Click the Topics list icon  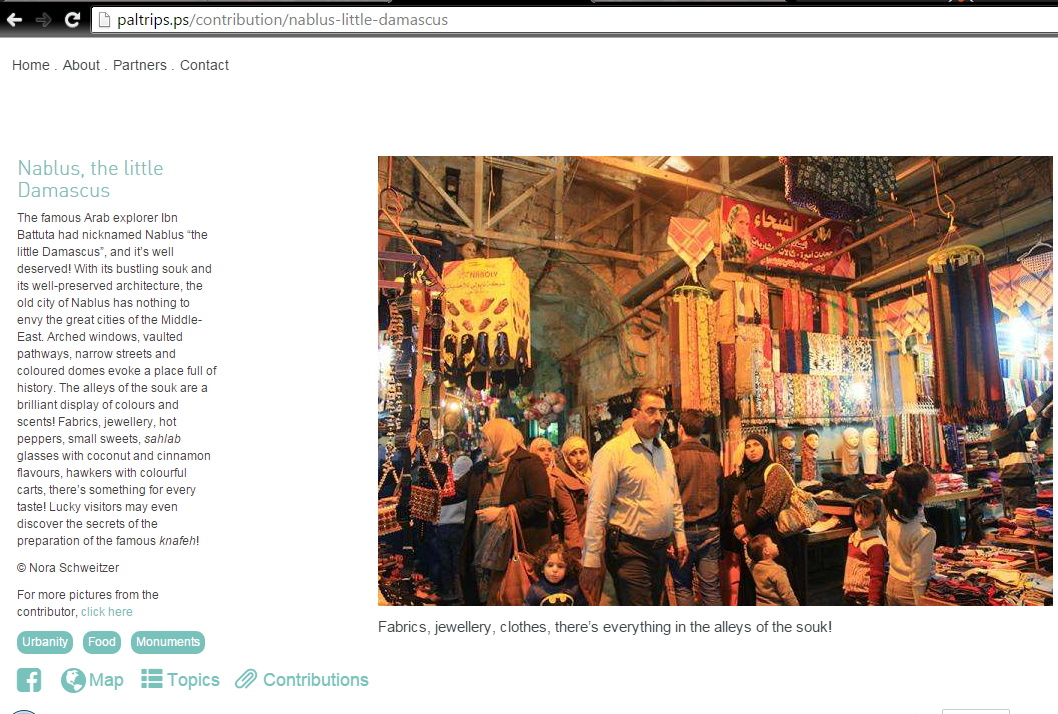[x=152, y=678]
